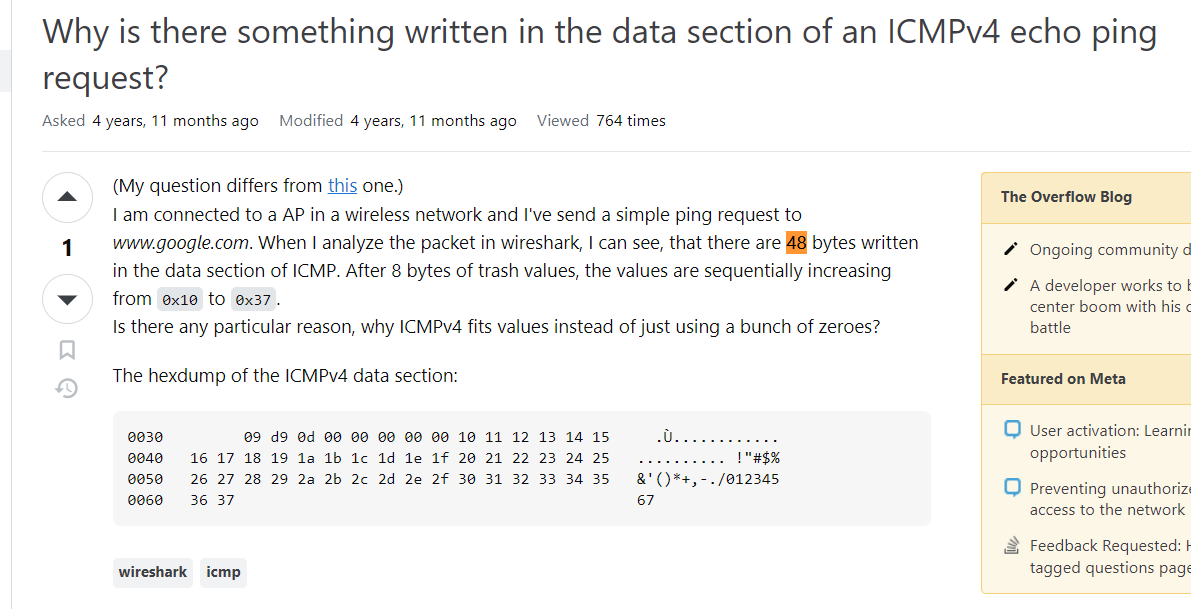
Task: Bookmark this question
Action: pyautogui.click(x=66, y=350)
